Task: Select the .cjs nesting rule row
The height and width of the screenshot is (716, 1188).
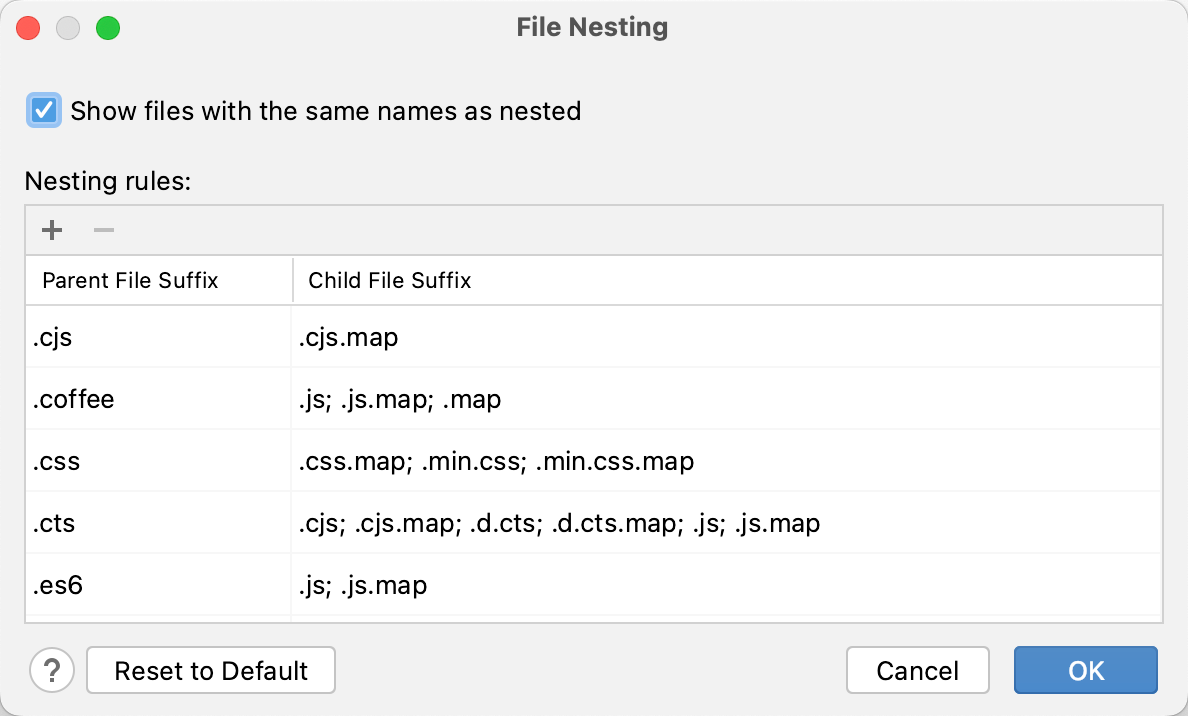Action: click(150, 337)
